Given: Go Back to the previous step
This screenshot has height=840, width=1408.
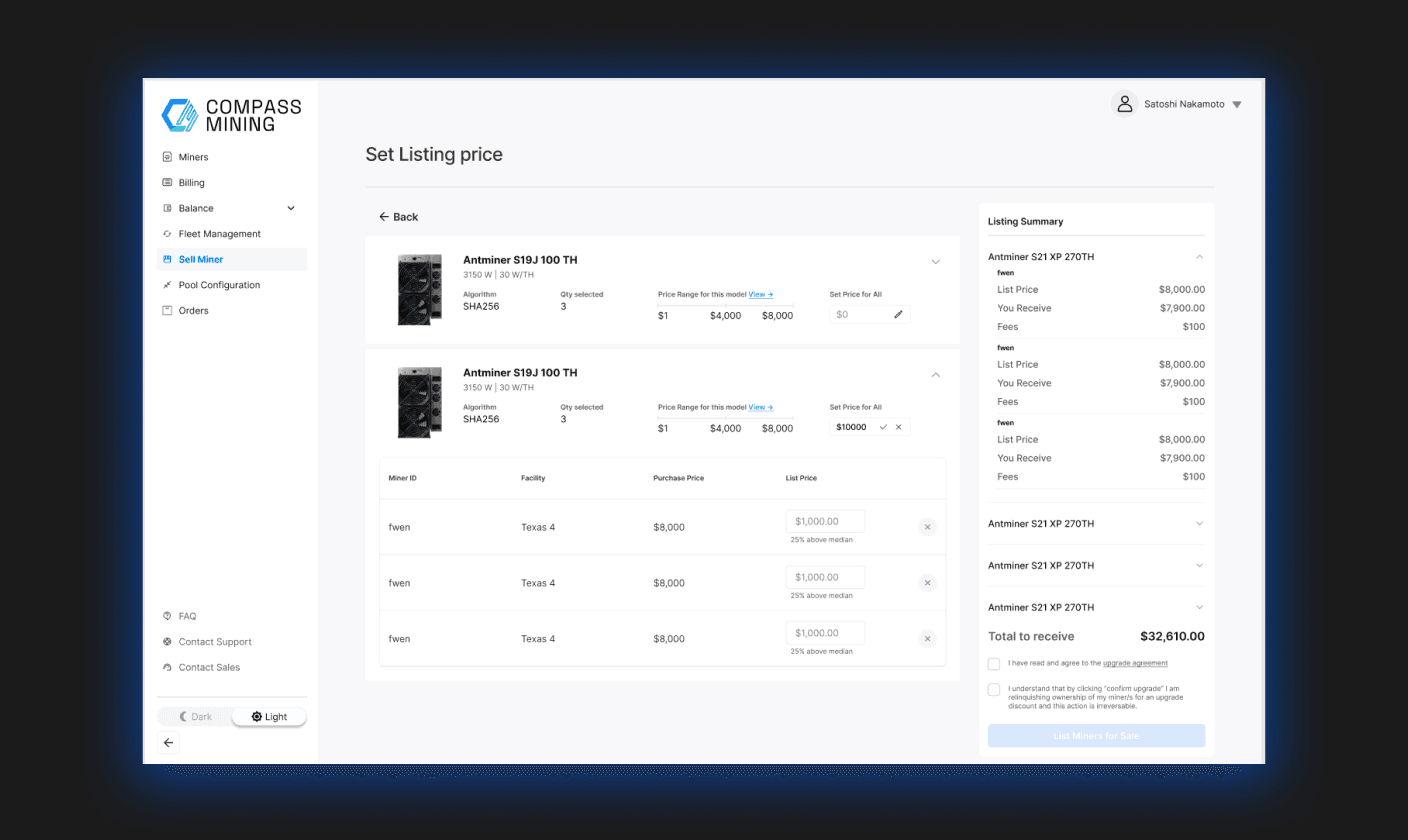Looking at the screenshot, I should pos(398,217).
